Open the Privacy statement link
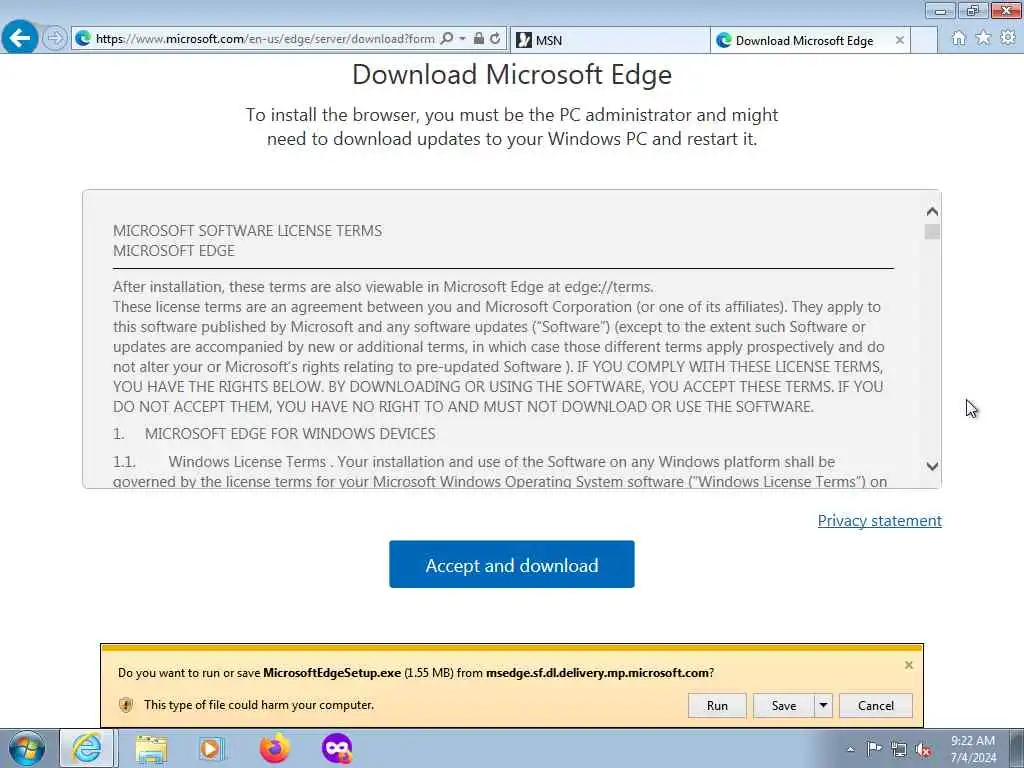Image resolution: width=1024 pixels, height=768 pixels. click(879, 520)
